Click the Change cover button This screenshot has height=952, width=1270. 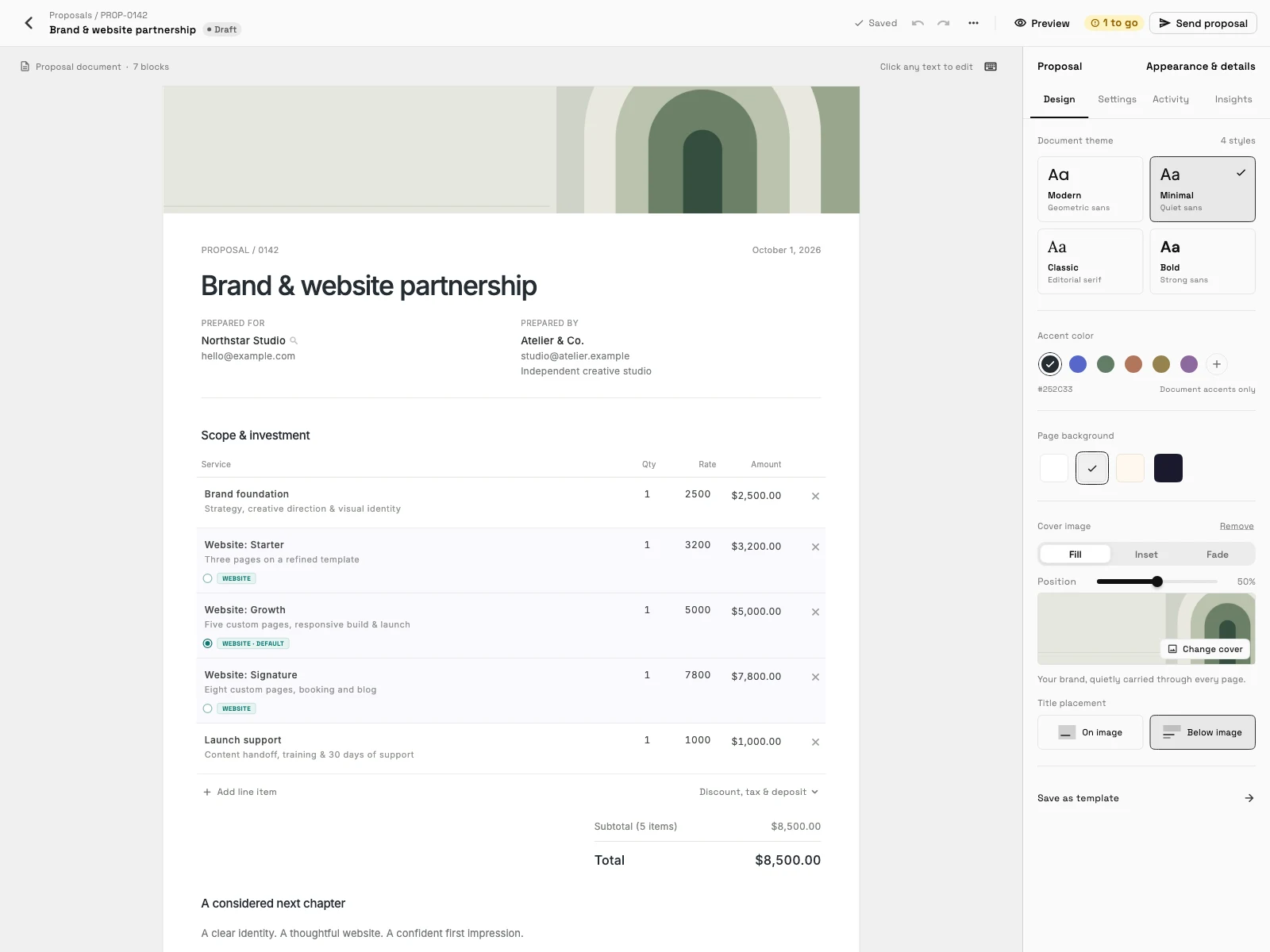[1205, 649]
